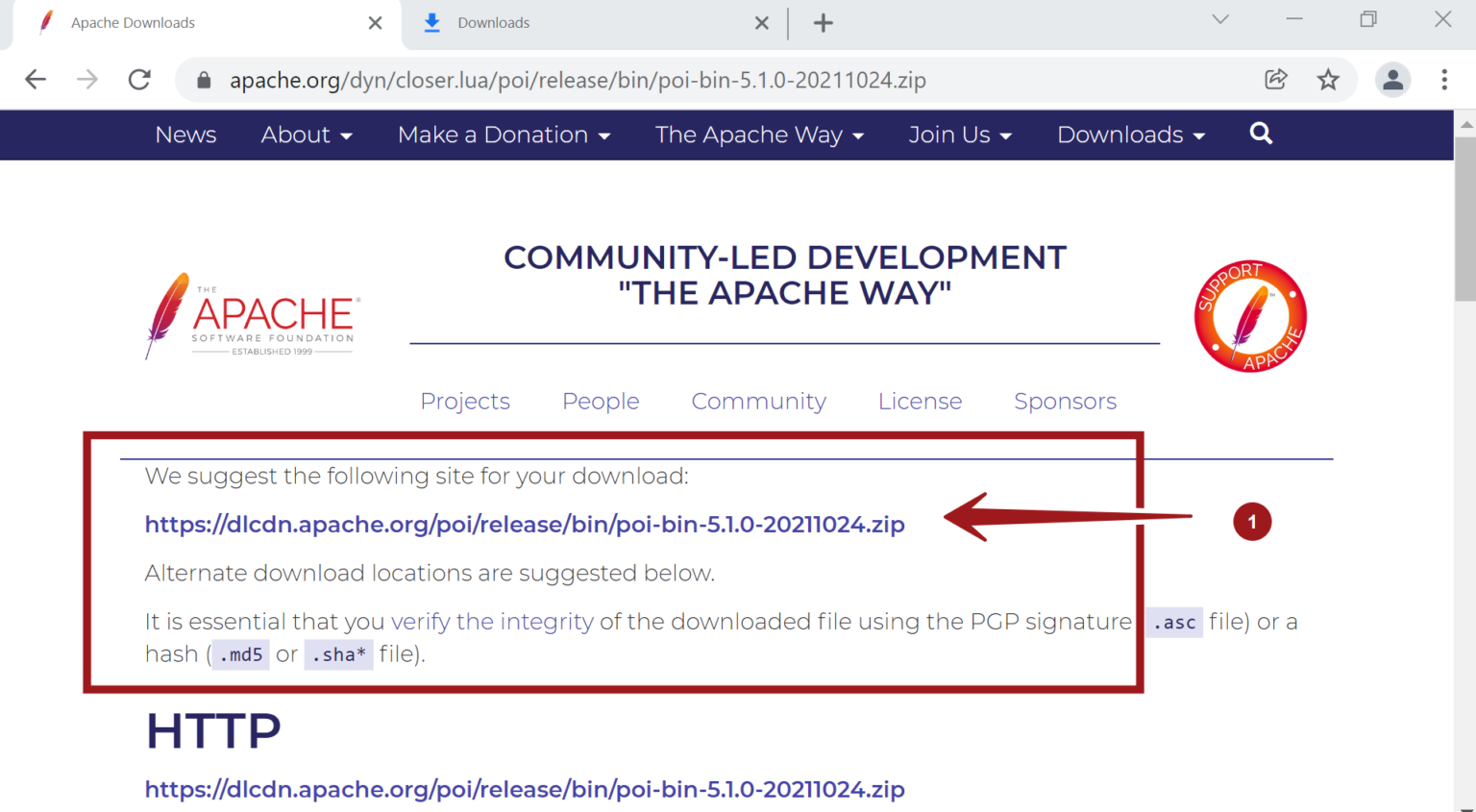
Task: Click News in the navigation bar
Action: [x=185, y=135]
